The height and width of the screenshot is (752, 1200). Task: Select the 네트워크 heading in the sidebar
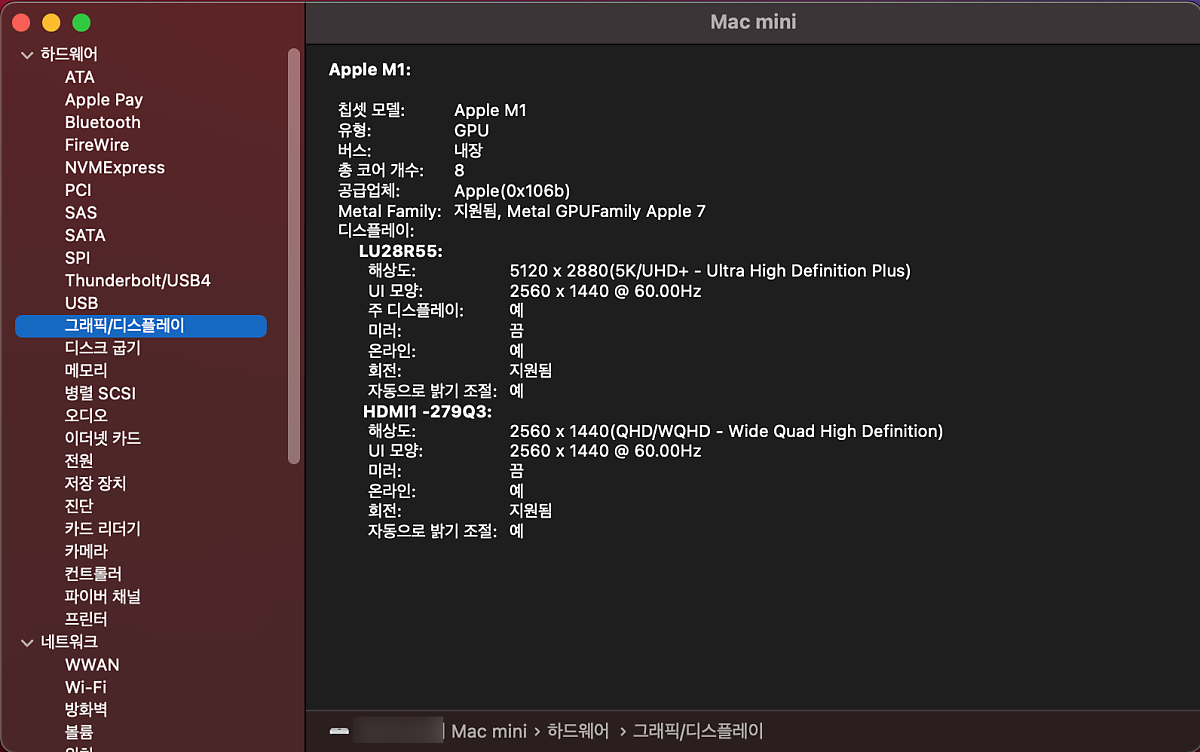69,642
